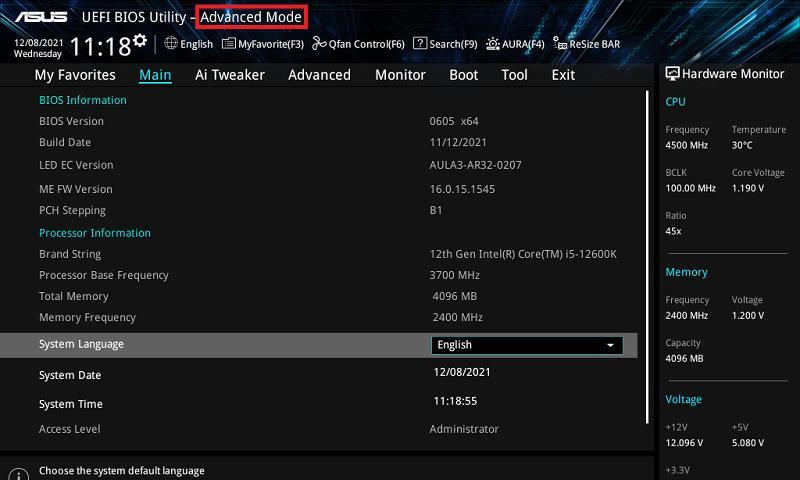Open AURA(F4) lighting icon
Screen dimensions: 800x480
[493, 44]
